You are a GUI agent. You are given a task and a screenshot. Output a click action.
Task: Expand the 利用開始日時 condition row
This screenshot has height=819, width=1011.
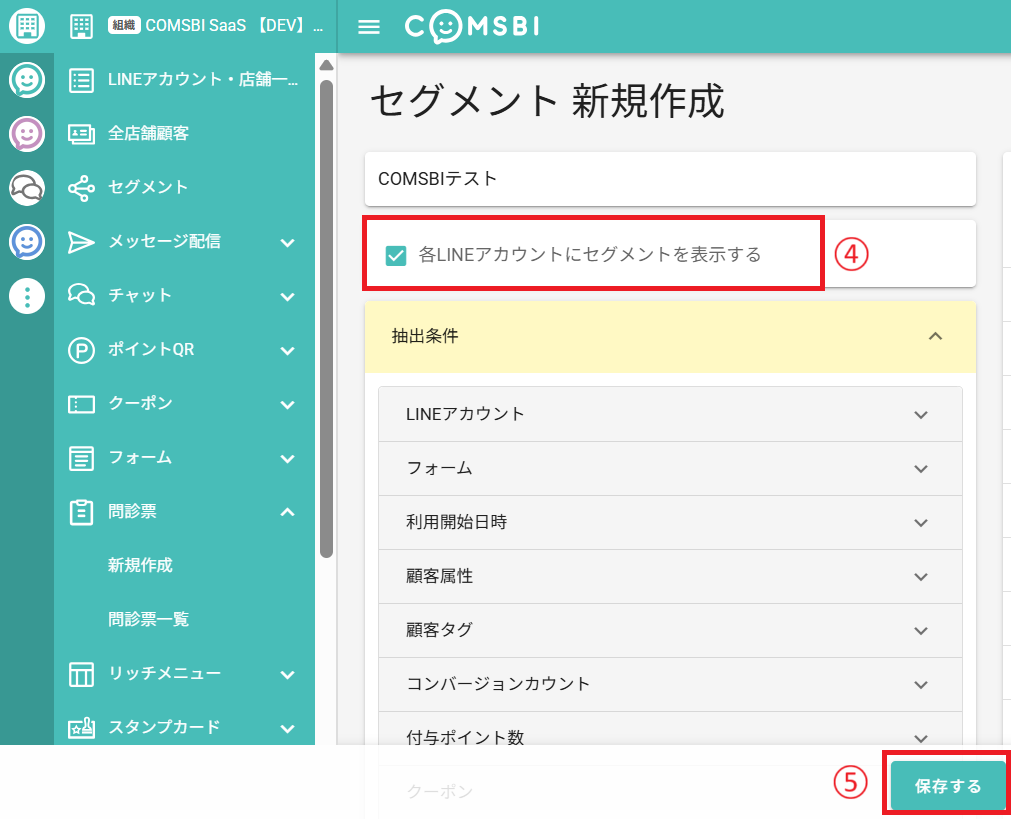(670, 522)
